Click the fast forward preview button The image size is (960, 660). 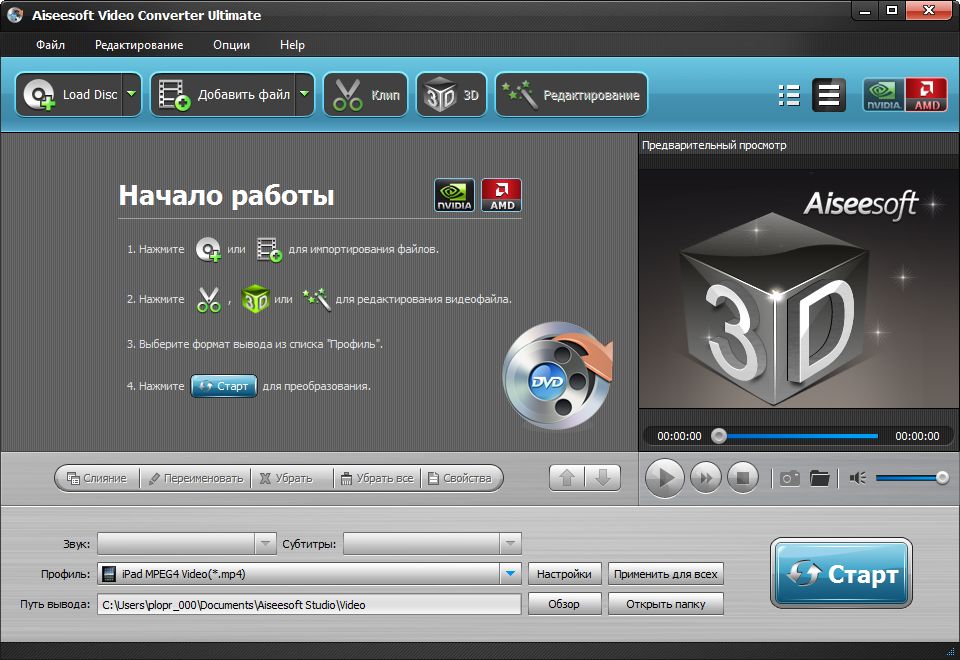[705, 478]
